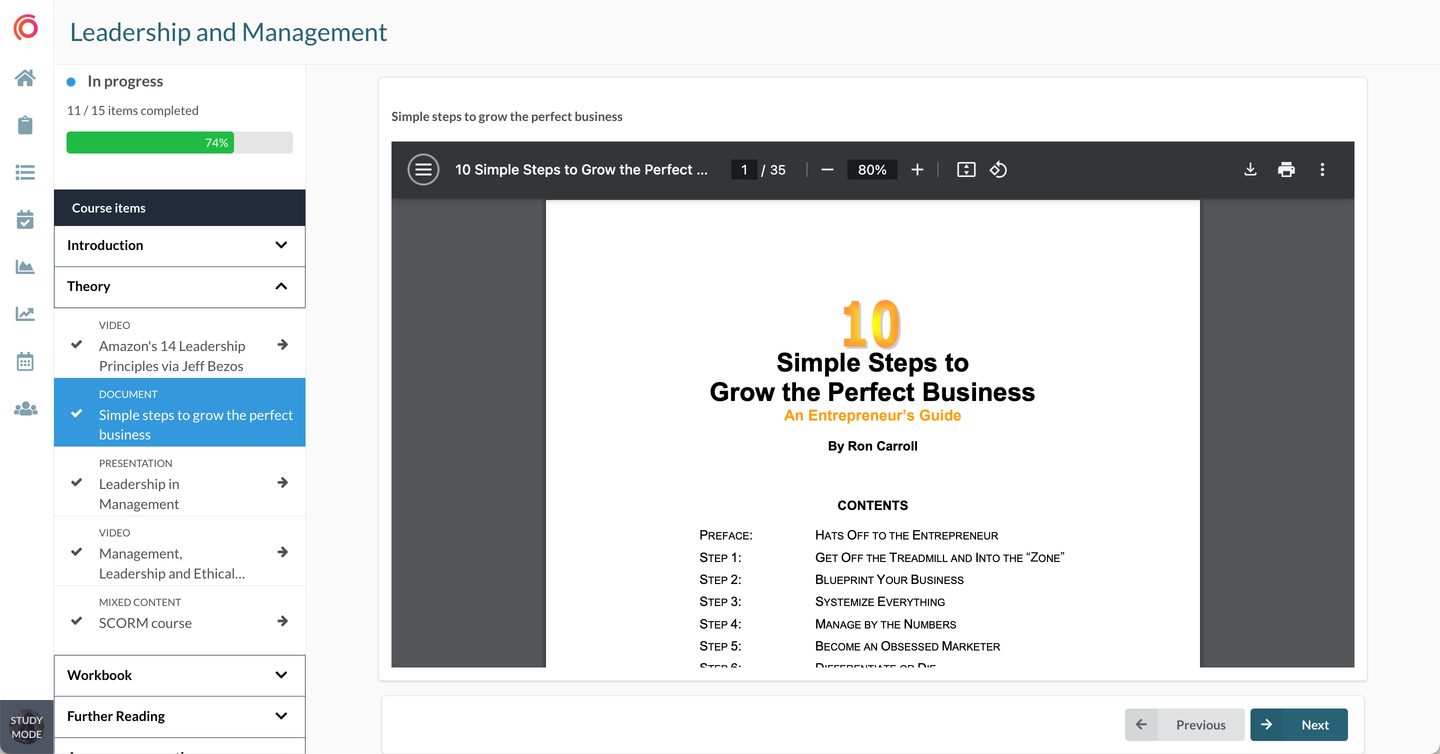Toggle Study Mode button
The image size is (1440, 754).
click(26, 727)
